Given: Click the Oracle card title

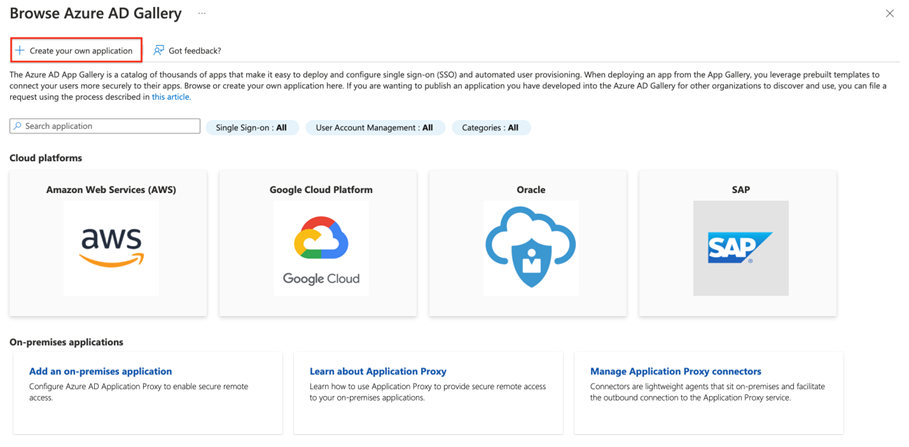Looking at the screenshot, I should pyautogui.click(x=530, y=189).
